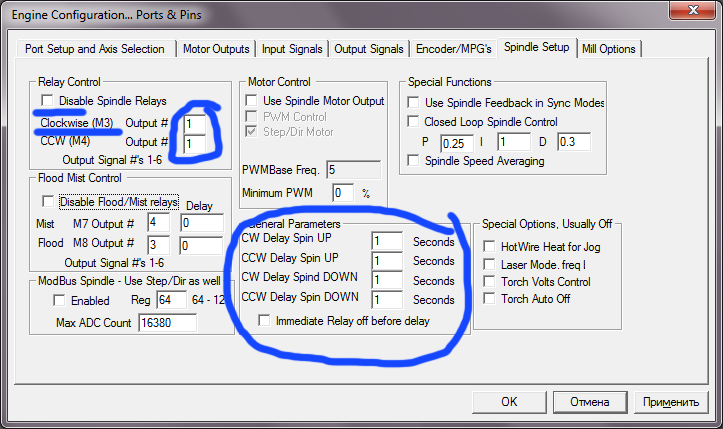Check Immediate Relay off before delay
This screenshot has width=723, height=429.
pos(264,321)
